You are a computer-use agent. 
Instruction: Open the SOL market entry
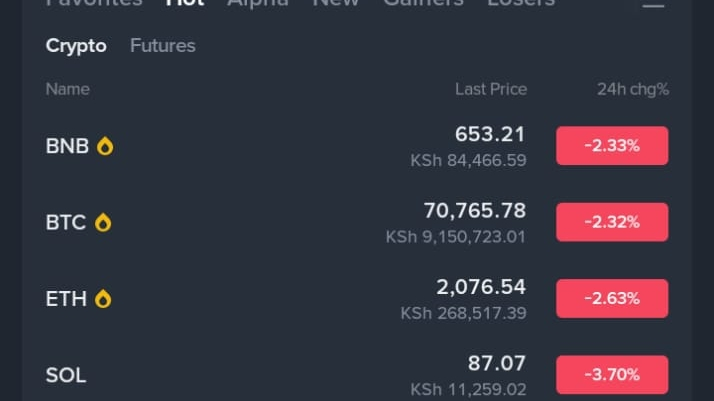66,375
